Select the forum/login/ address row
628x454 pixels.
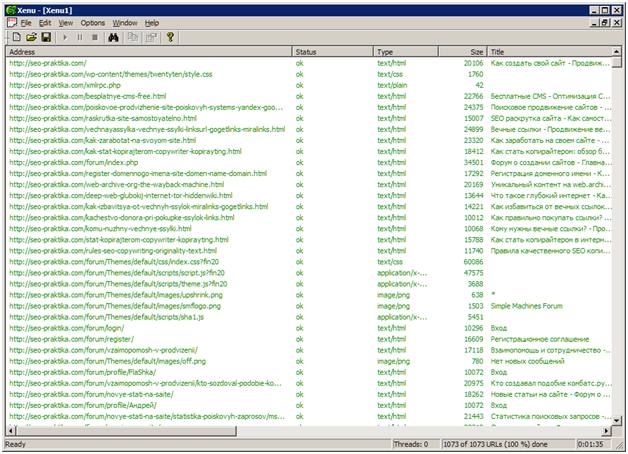[67, 328]
